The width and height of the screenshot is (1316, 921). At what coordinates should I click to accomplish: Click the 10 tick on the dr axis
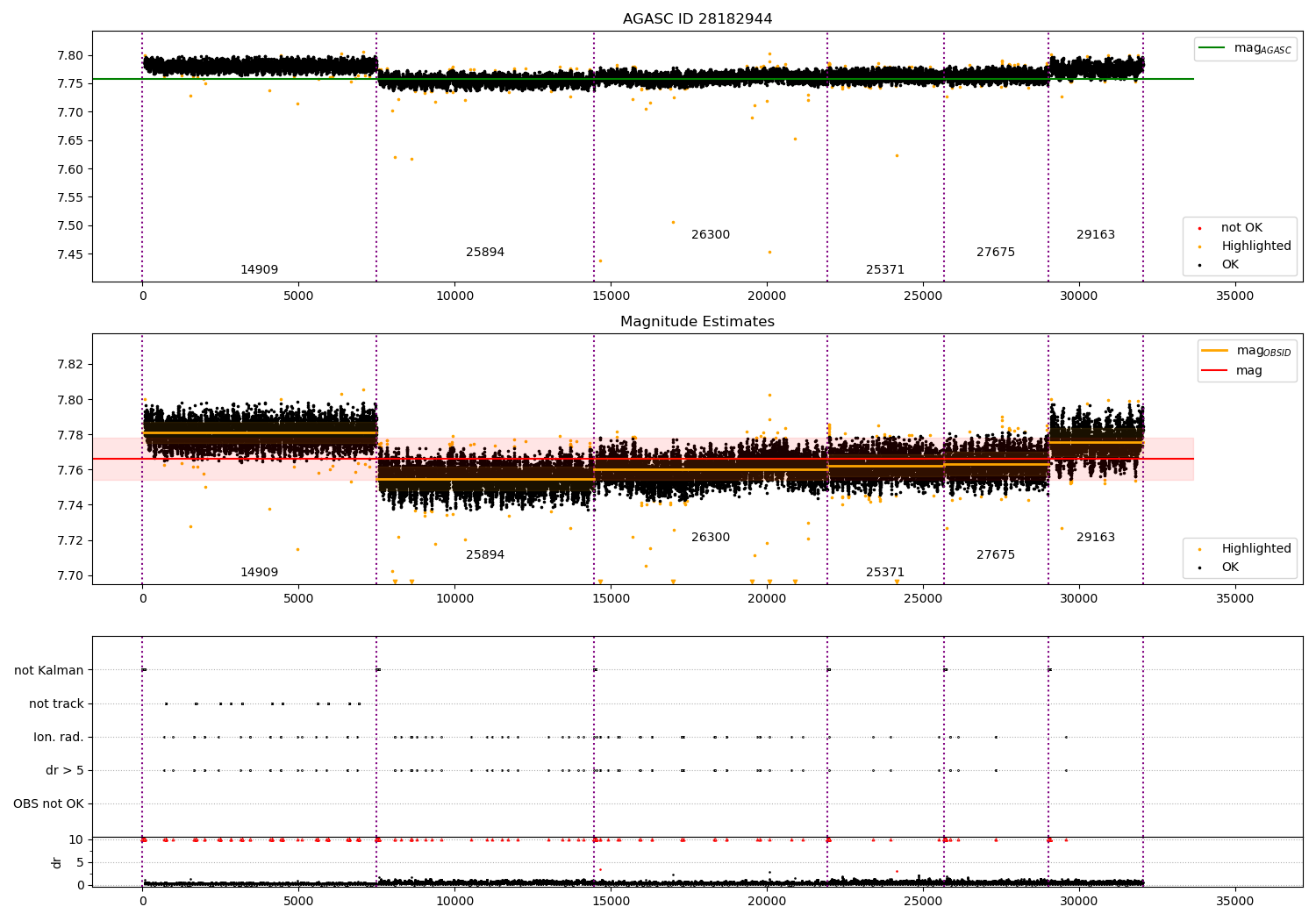tap(75, 839)
